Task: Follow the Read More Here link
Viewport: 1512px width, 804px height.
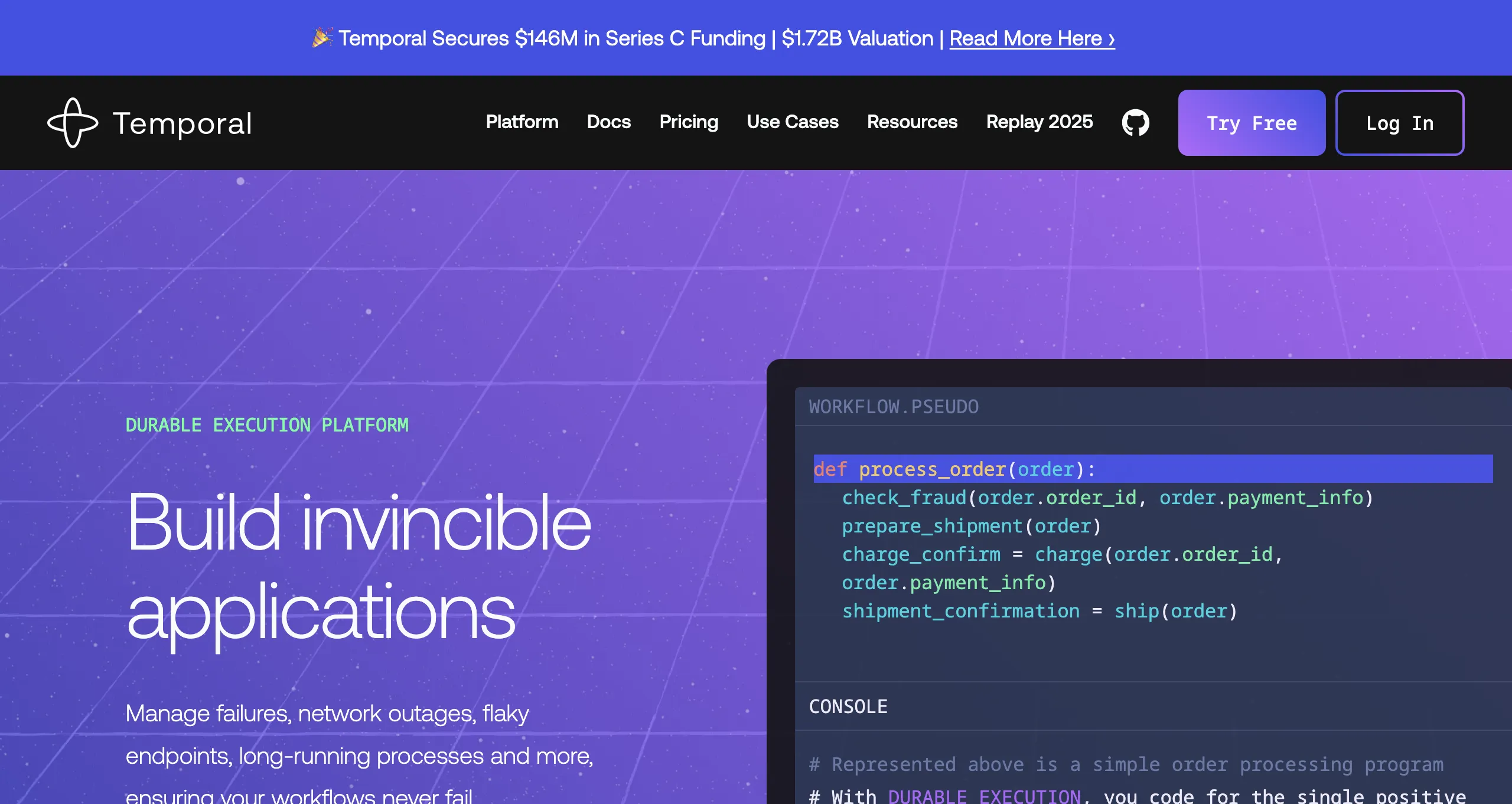Action: [x=1032, y=38]
